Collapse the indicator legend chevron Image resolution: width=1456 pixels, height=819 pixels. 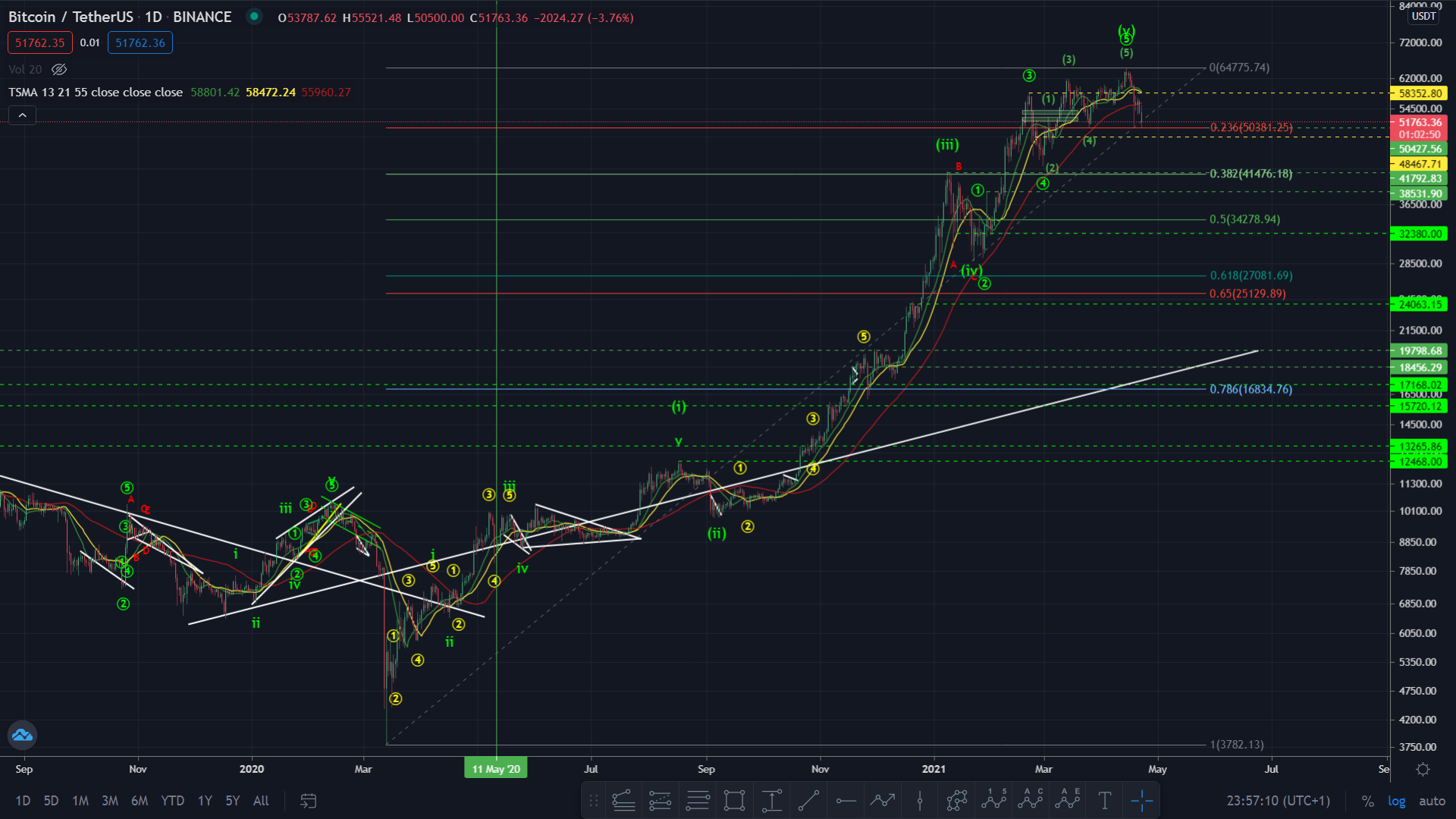coord(22,115)
